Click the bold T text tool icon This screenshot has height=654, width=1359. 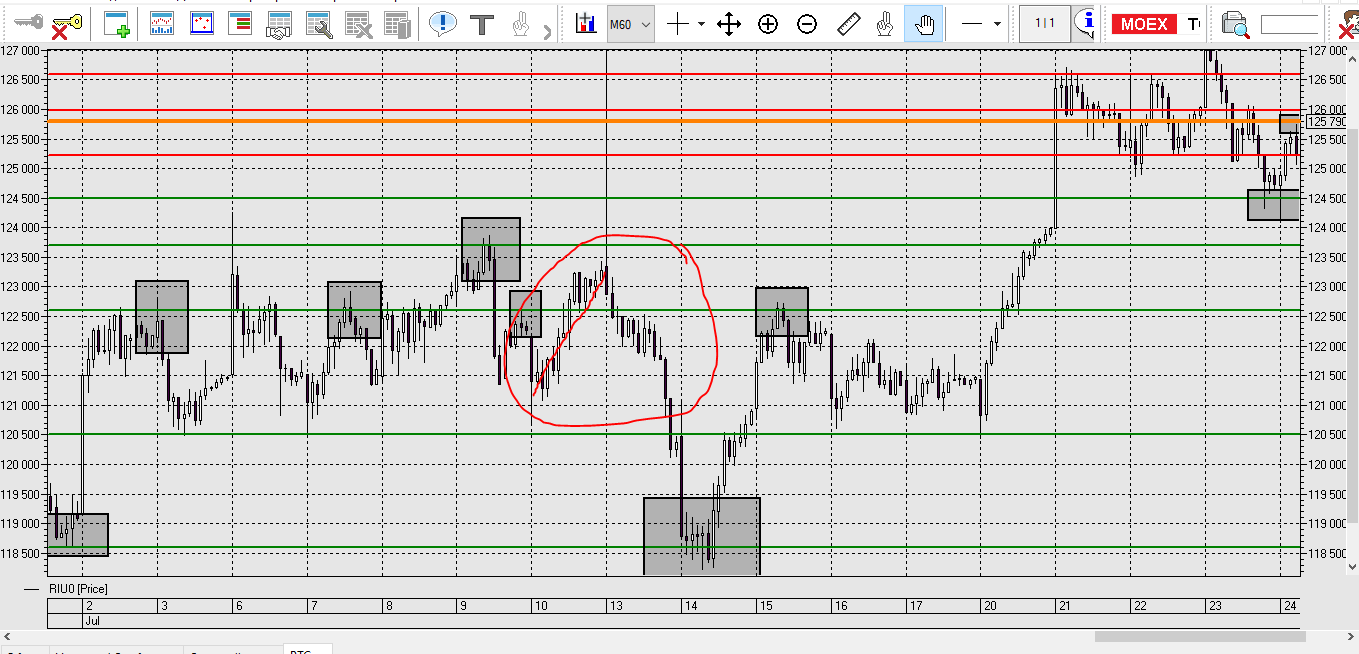pyautogui.click(x=483, y=24)
